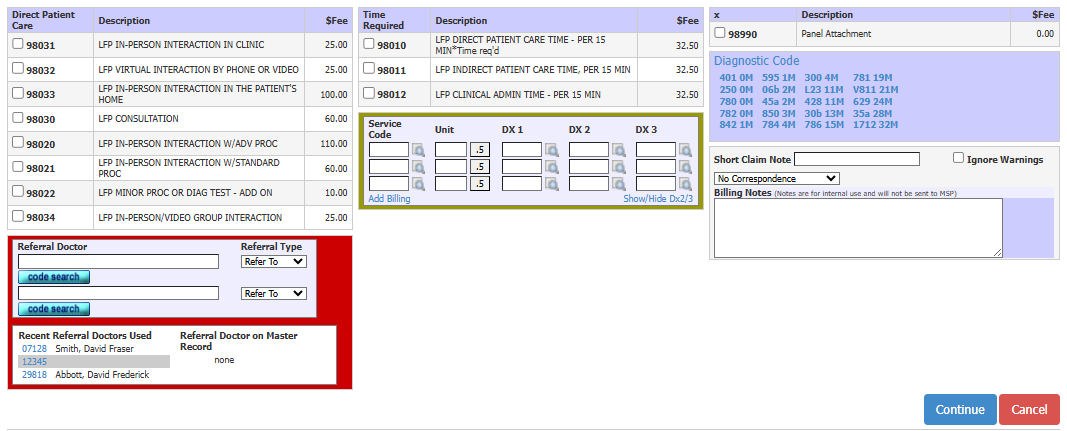Open the second Referral Type dropdown
This screenshot has height=431, width=1067.
[274, 294]
